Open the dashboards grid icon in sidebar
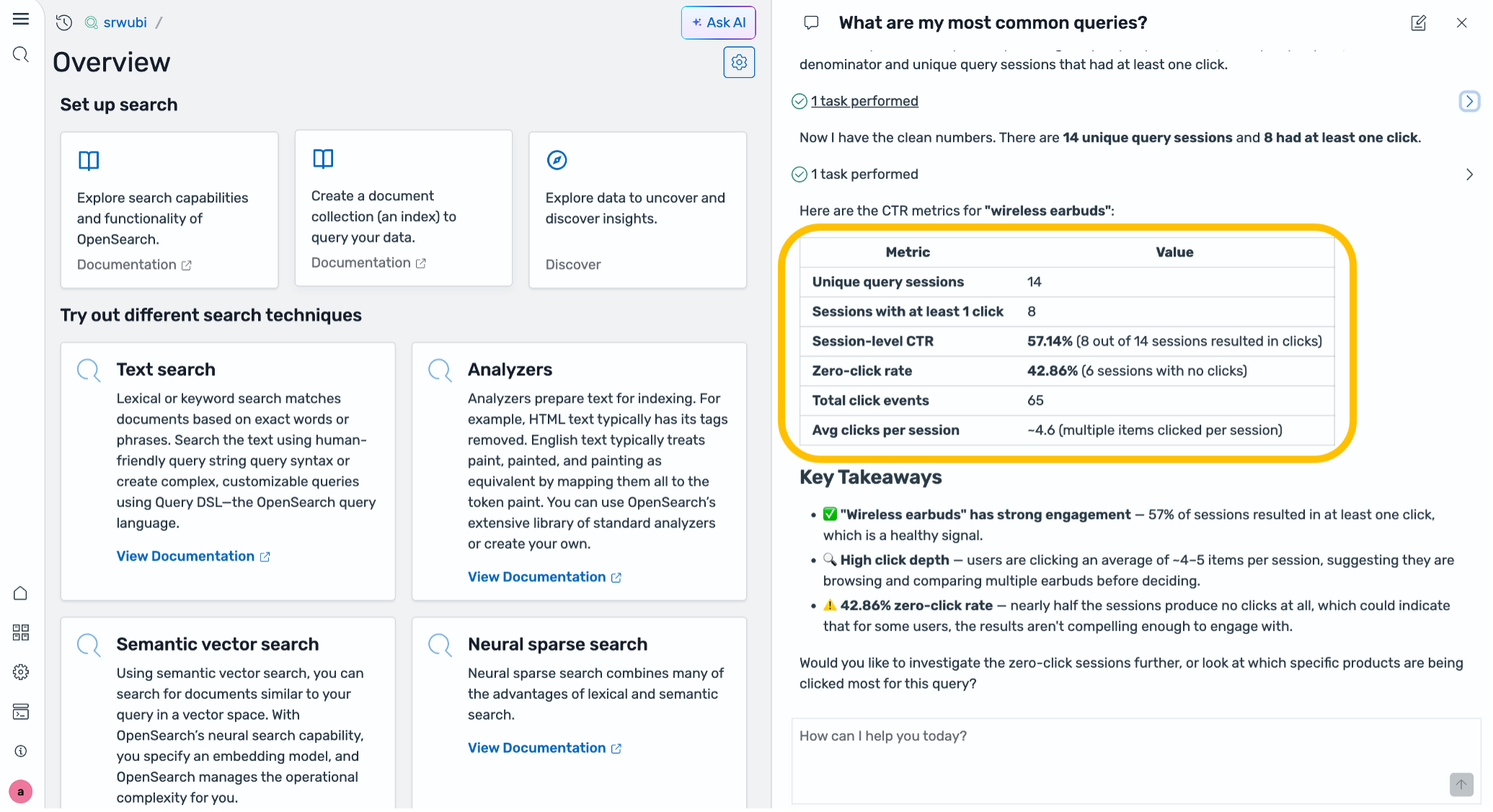The height and width of the screenshot is (812, 1493). click(x=21, y=633)
